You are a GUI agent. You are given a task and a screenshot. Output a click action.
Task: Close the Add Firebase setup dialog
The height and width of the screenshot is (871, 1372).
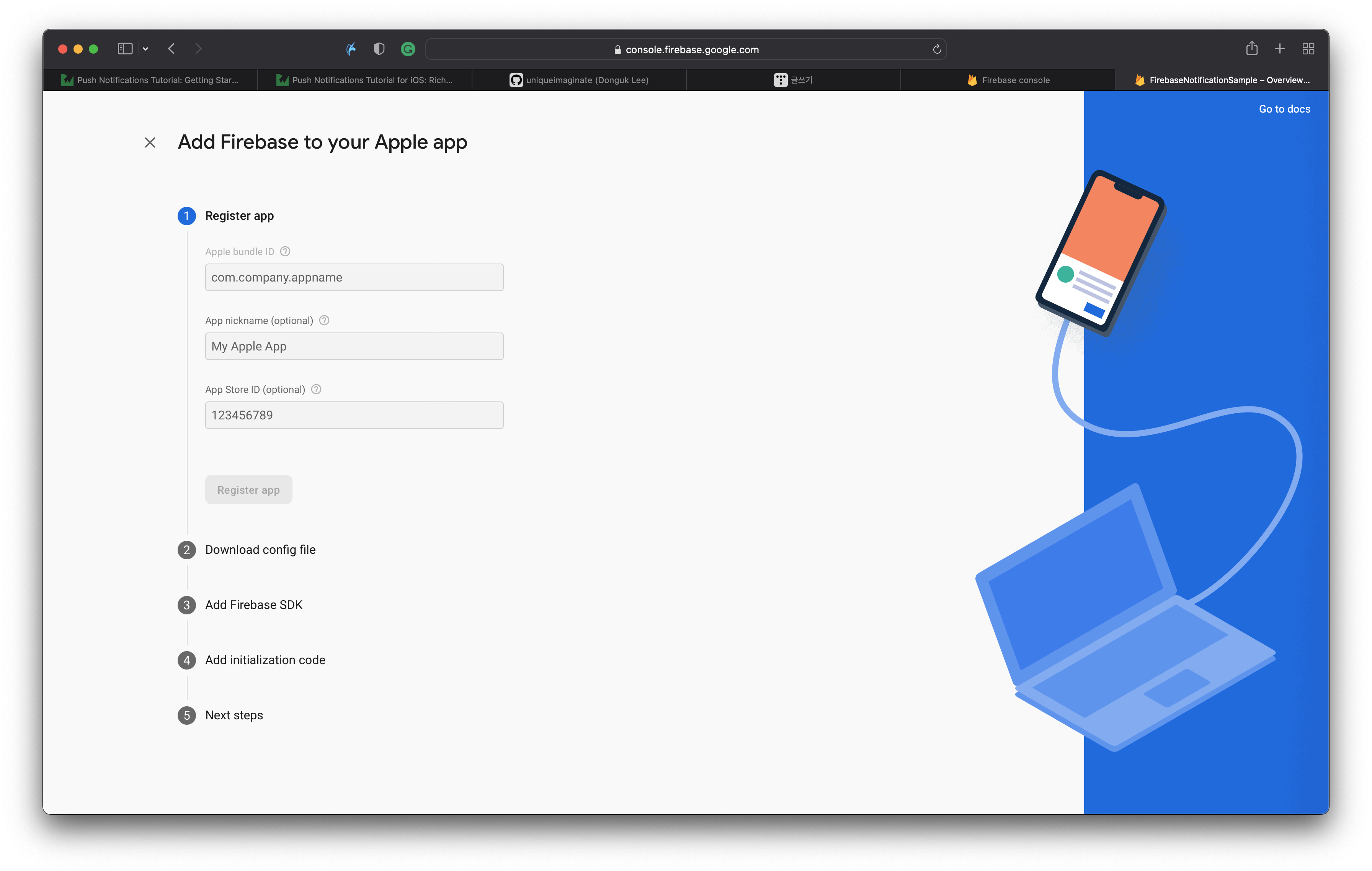pos(150,142)
